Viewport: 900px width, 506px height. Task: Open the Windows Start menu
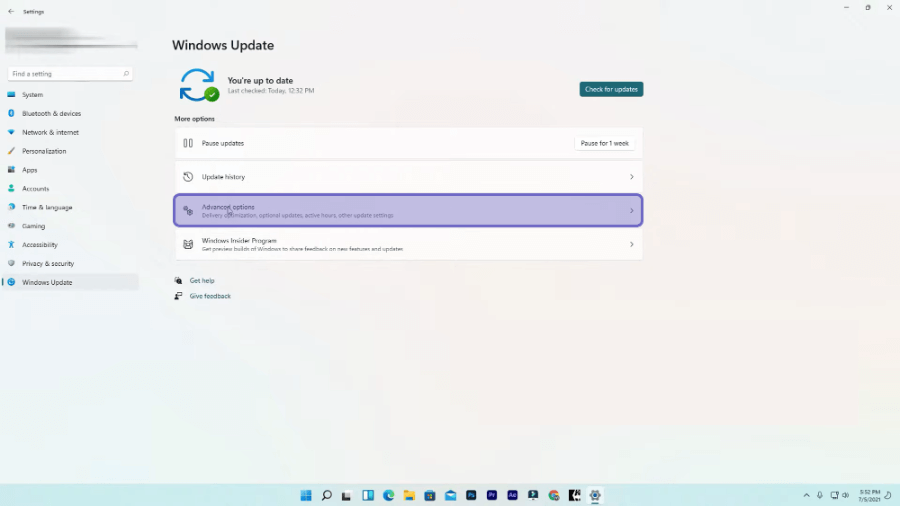pyautogui.click(x=306, y=496)
